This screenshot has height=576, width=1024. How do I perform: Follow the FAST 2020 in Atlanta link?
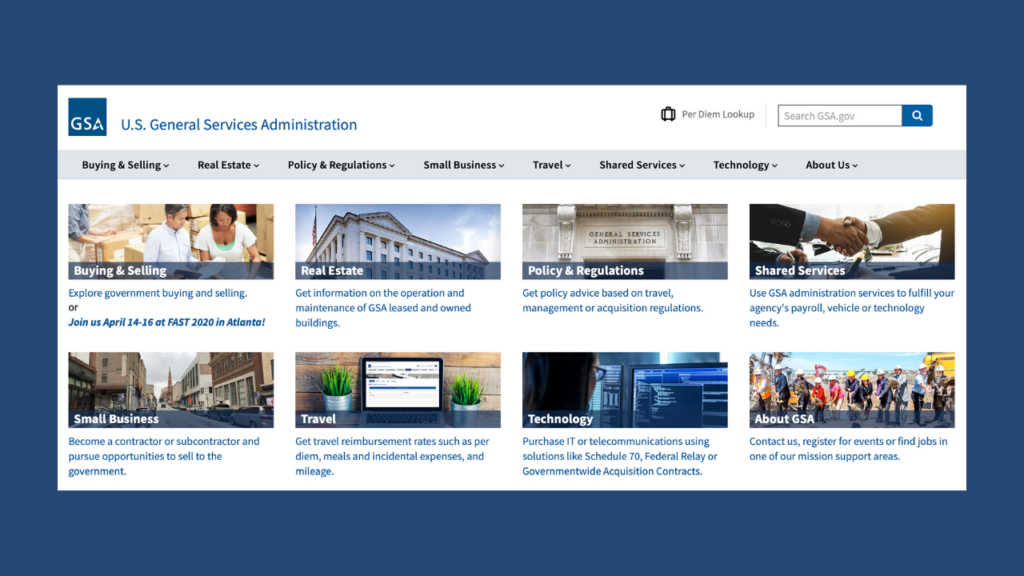166,322
